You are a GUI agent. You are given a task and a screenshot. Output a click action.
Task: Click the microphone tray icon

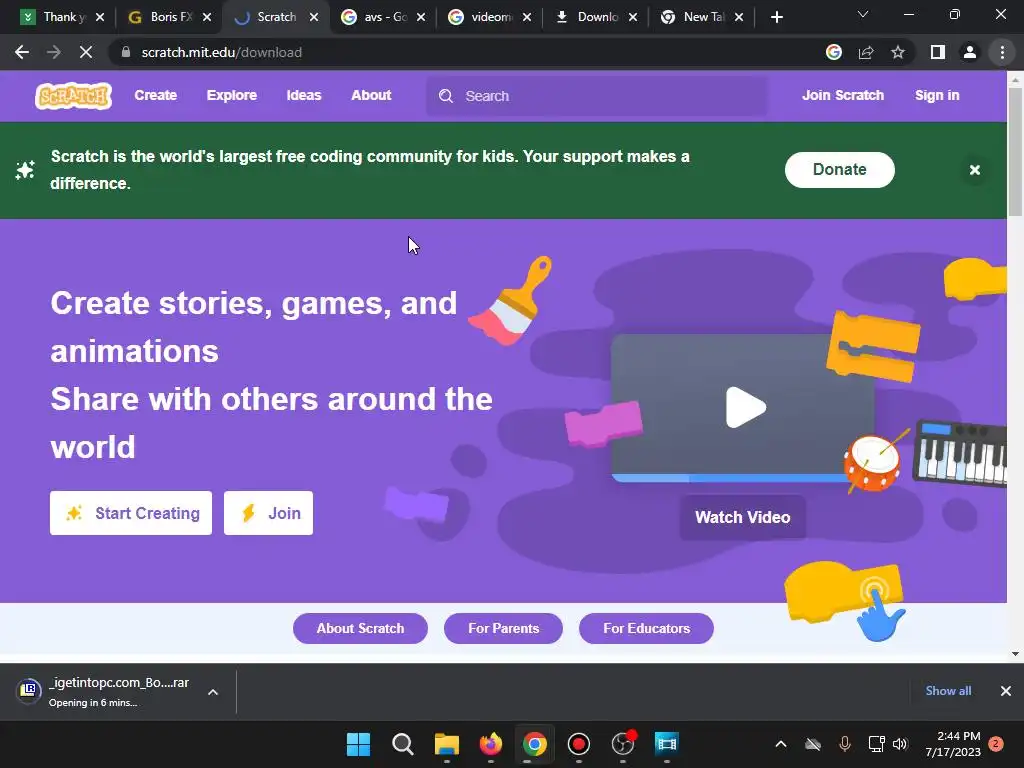click(x=844, y=744)
